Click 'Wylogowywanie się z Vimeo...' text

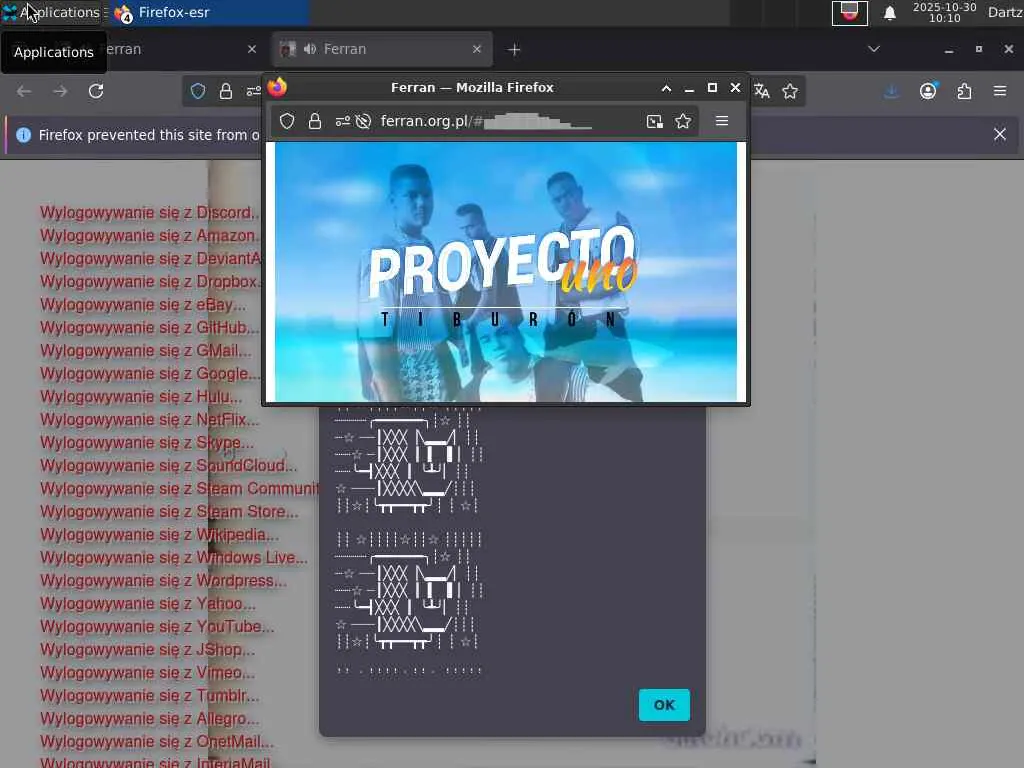click(x=148, y=673)
